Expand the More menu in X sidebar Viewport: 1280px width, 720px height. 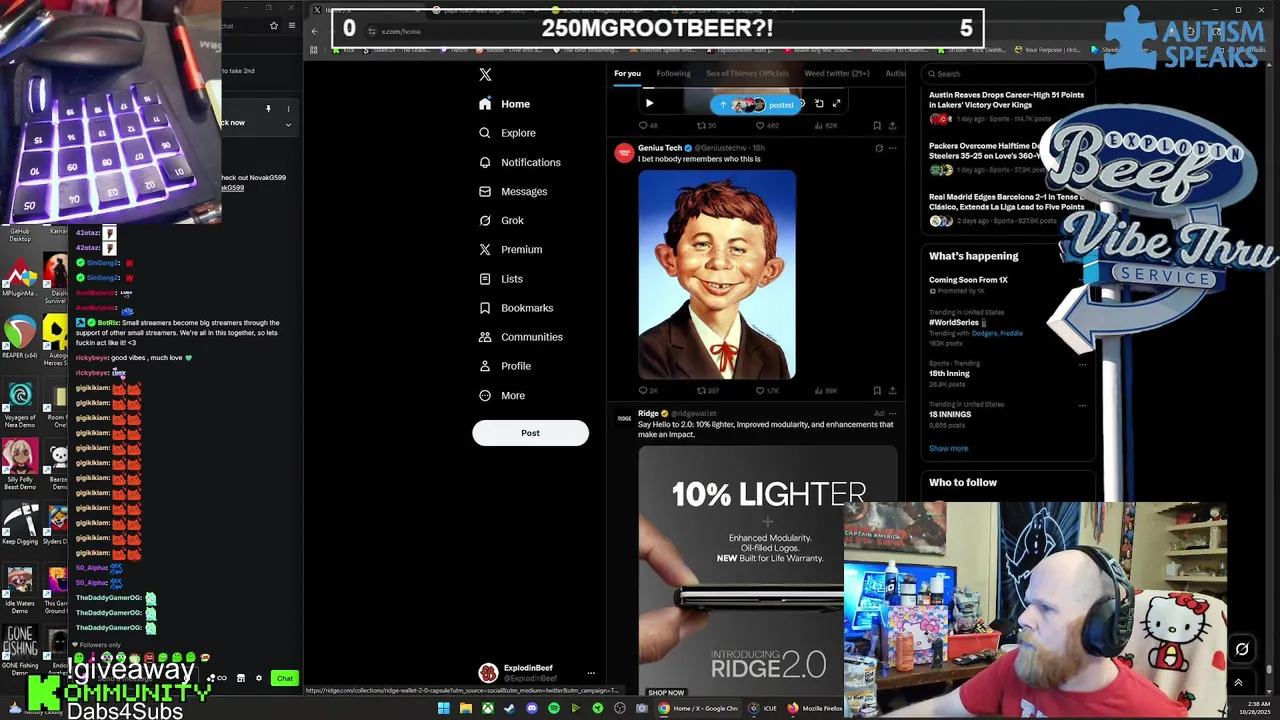click(502, 395)
